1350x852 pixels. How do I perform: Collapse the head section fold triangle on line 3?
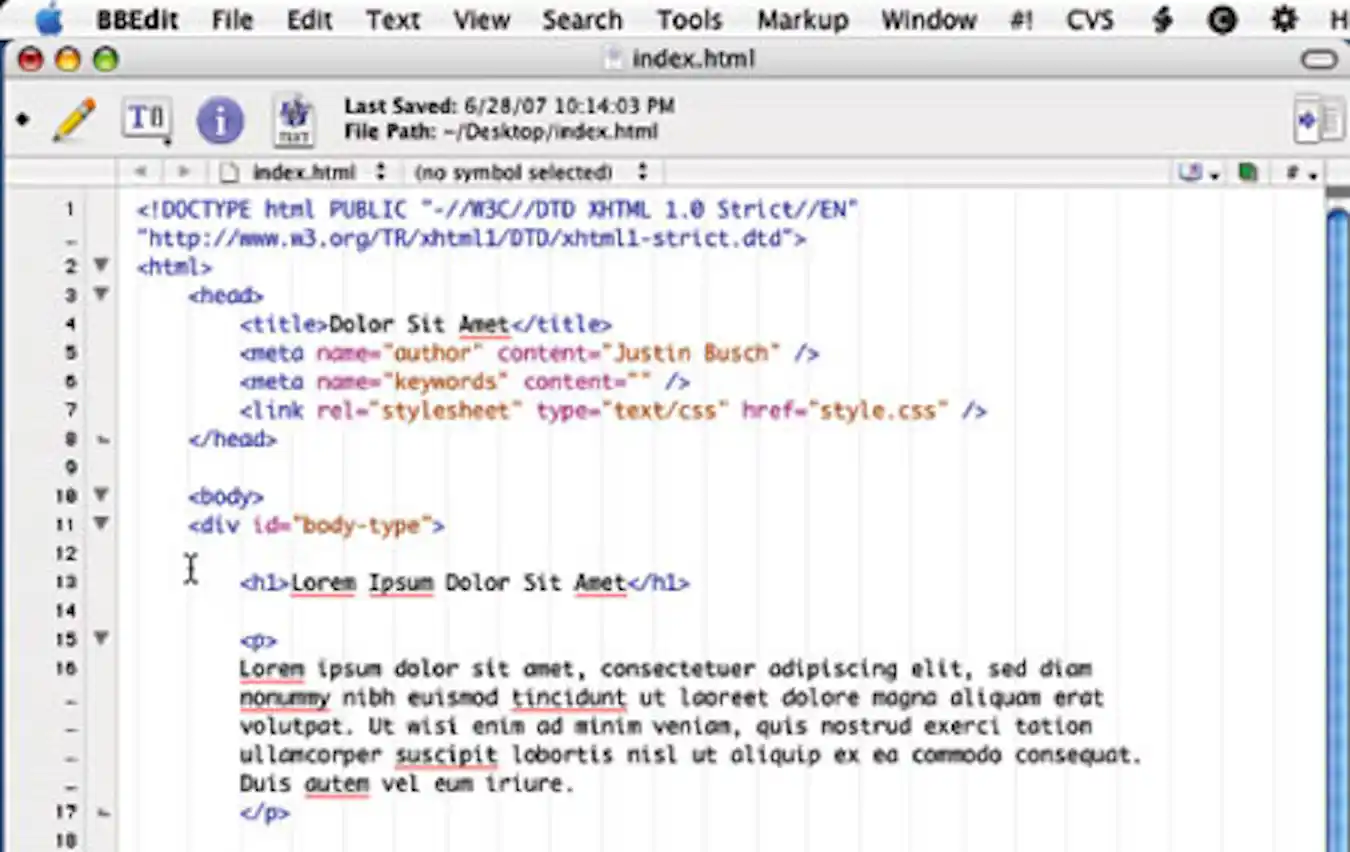100,293
